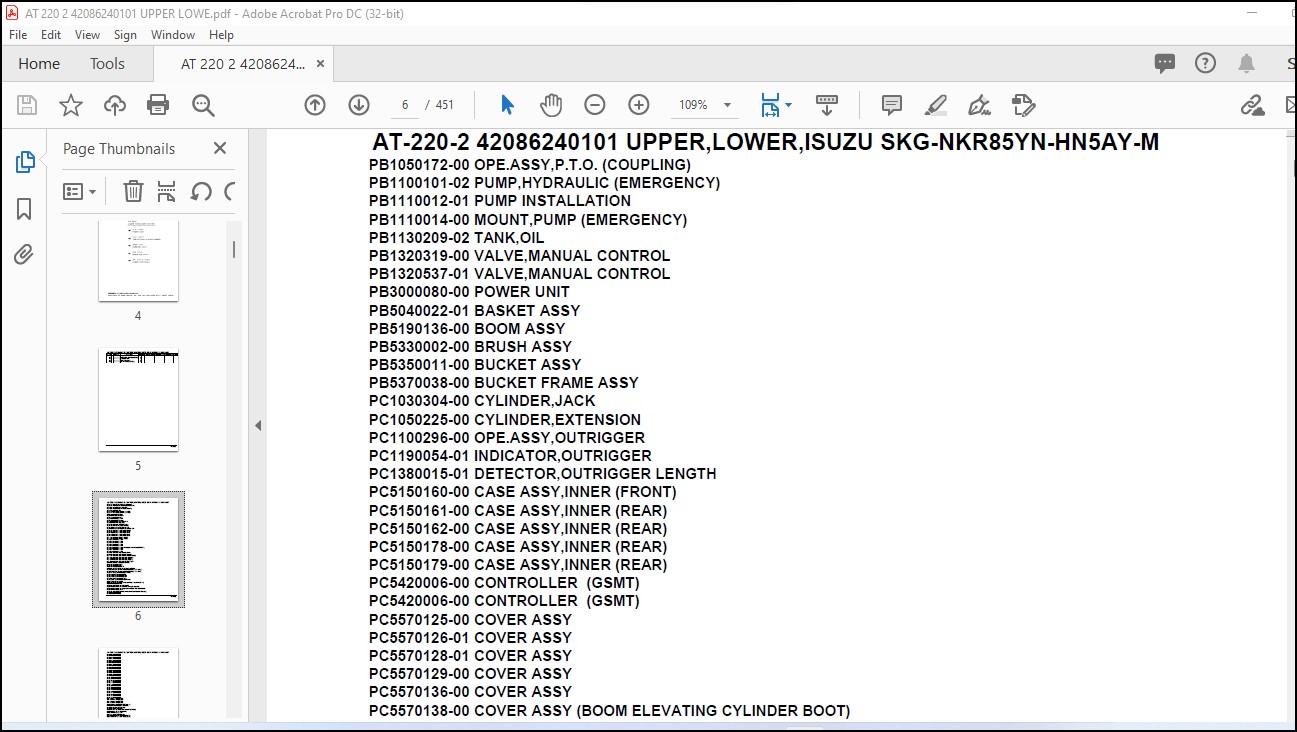Open the Edit PDF stamp tool
The width and height of the screenshot is (1297, 732).
[1023, 105]
